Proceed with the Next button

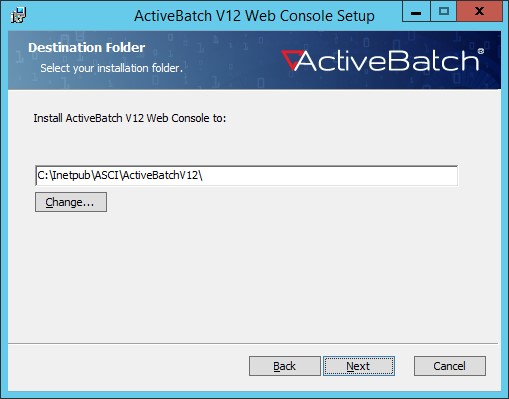(x=359, y=366)
